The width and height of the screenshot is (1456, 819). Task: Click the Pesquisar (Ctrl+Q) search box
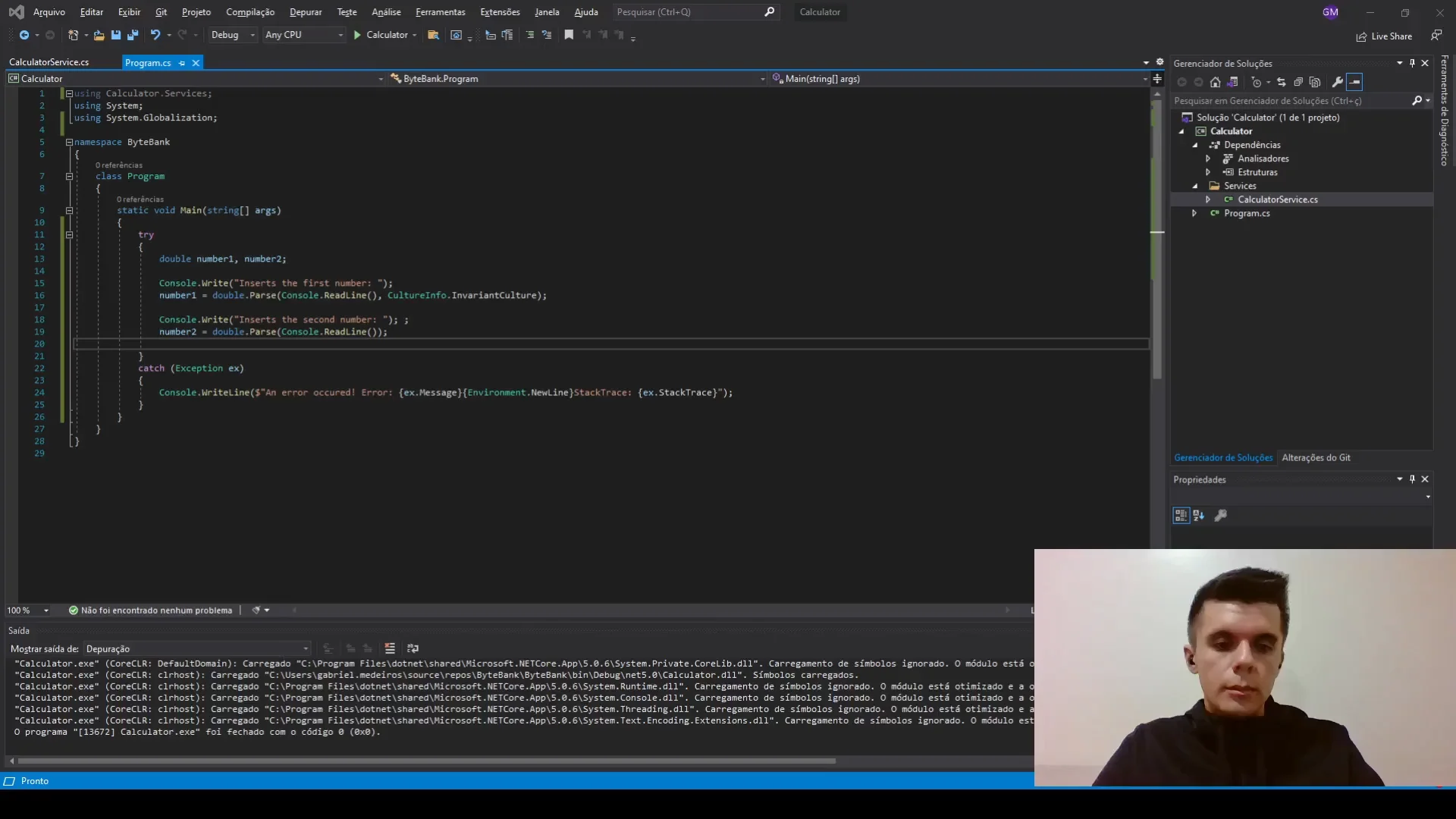point(695,12)
